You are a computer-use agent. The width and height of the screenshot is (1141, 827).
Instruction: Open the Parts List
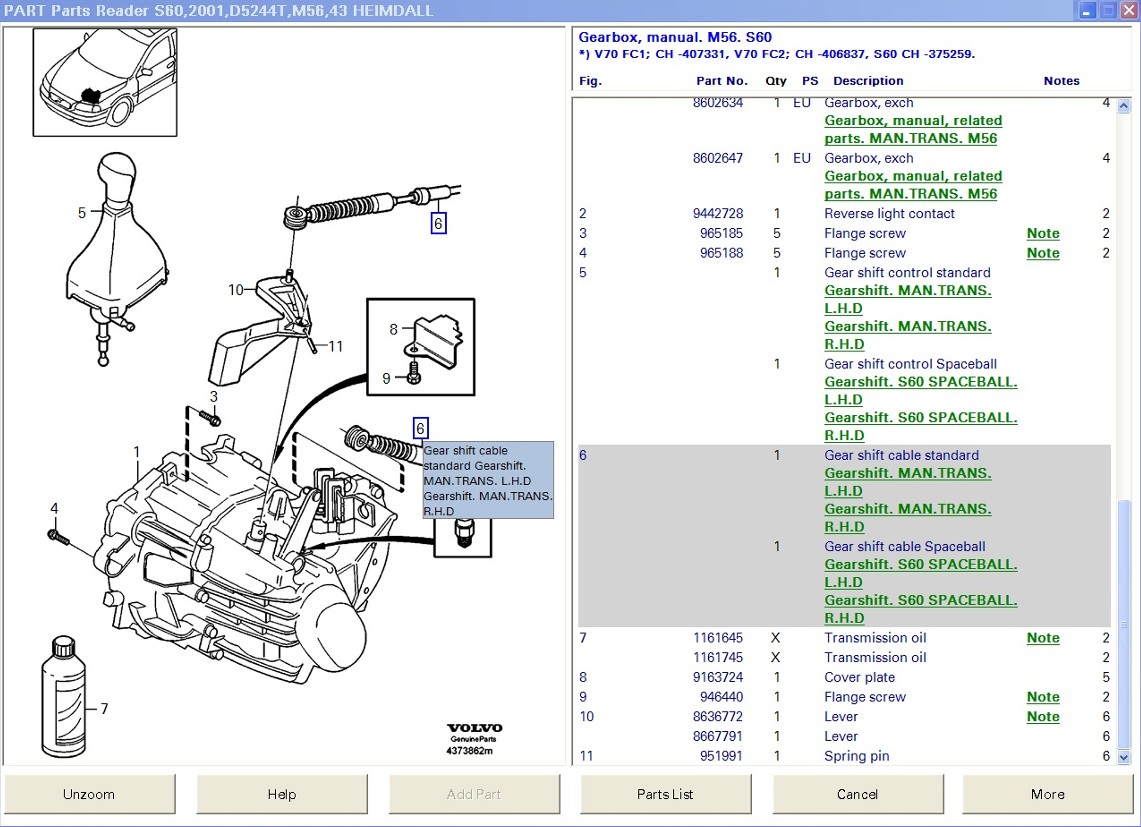click(665, 794)
